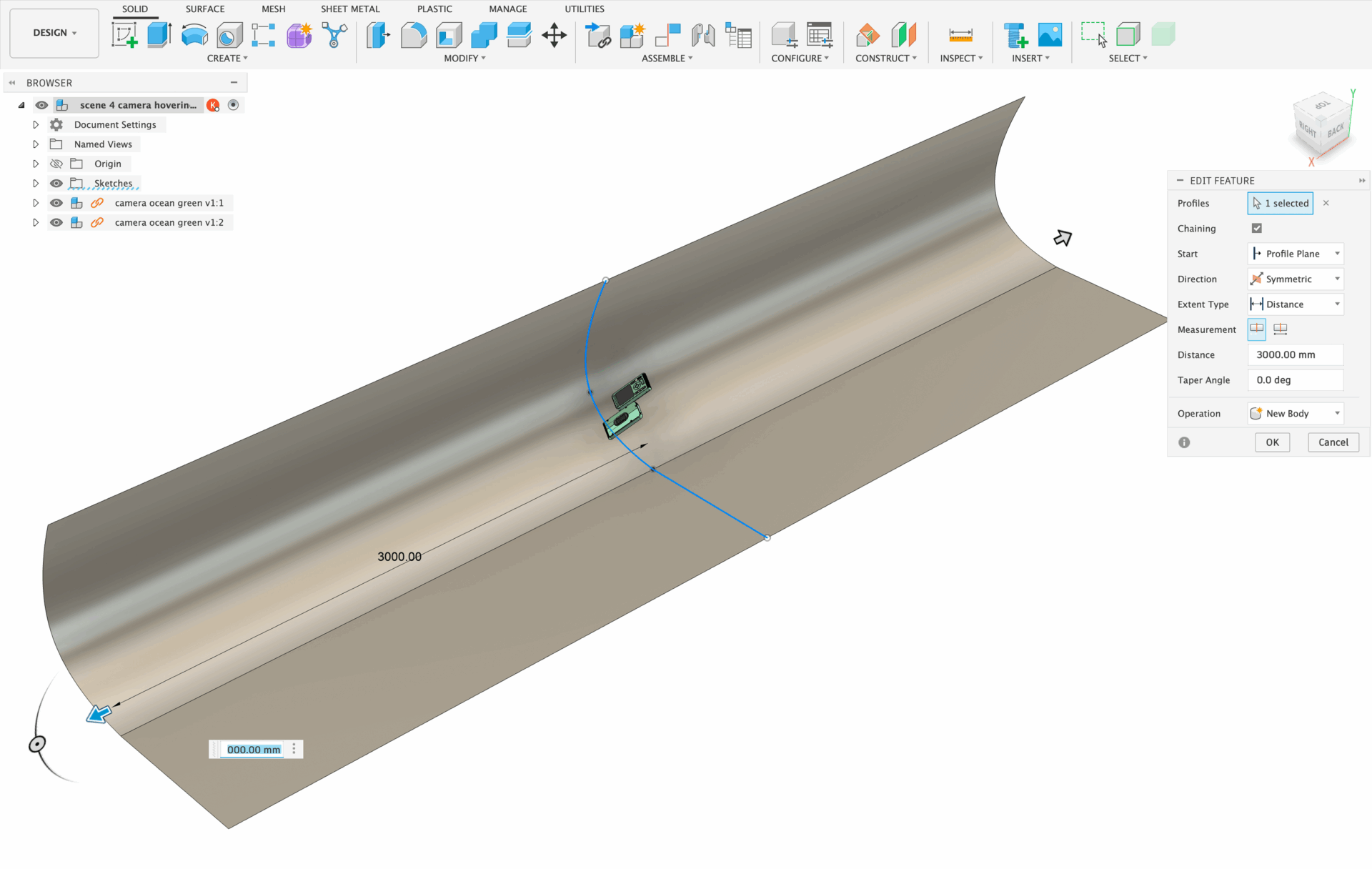Expand the Named Views tree node
1372x869 pixels.
coord(36,144)
